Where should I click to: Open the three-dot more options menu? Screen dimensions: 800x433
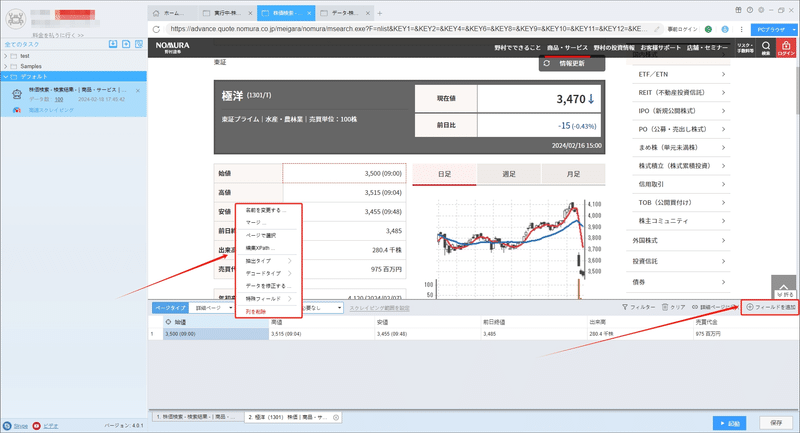pyautogui.click(x=741, y=29)
